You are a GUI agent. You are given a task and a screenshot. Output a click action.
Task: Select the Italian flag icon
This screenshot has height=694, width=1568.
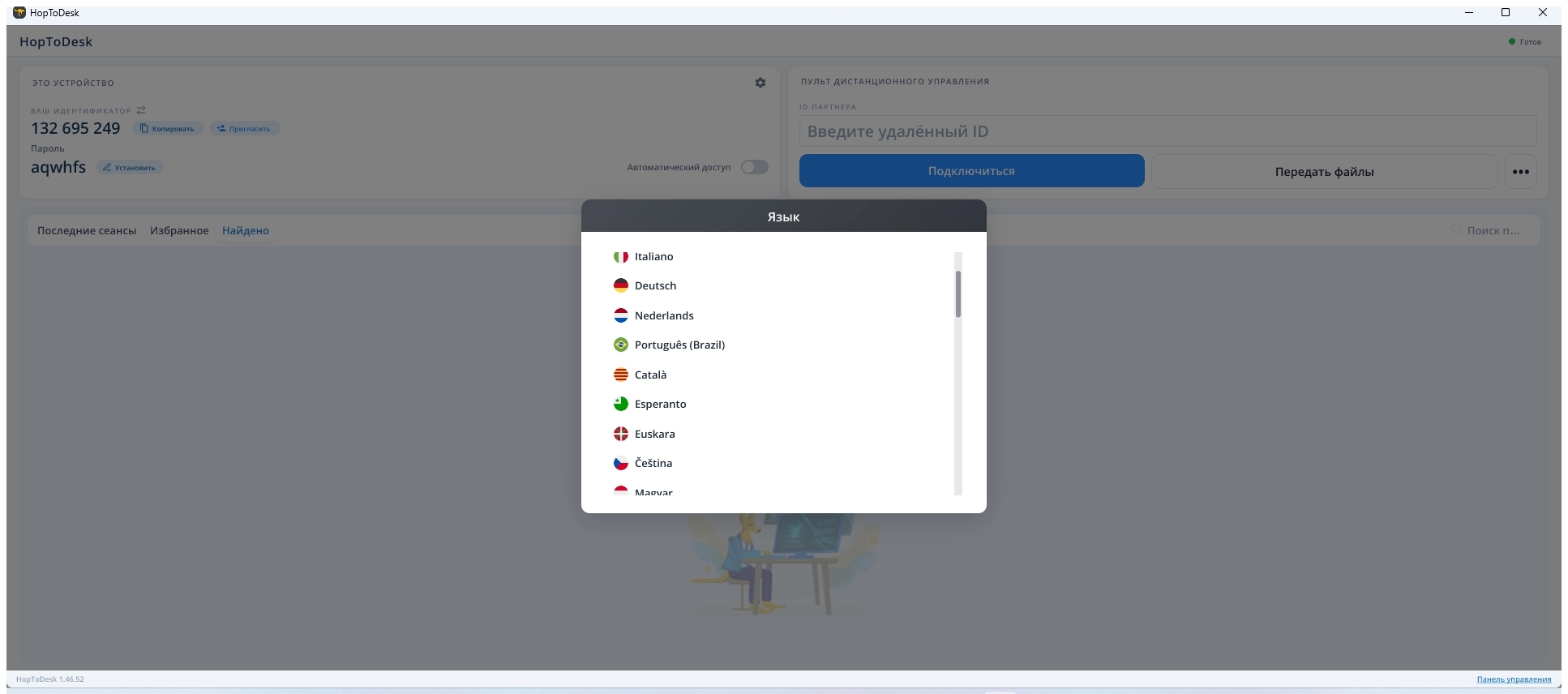(621, 256)
